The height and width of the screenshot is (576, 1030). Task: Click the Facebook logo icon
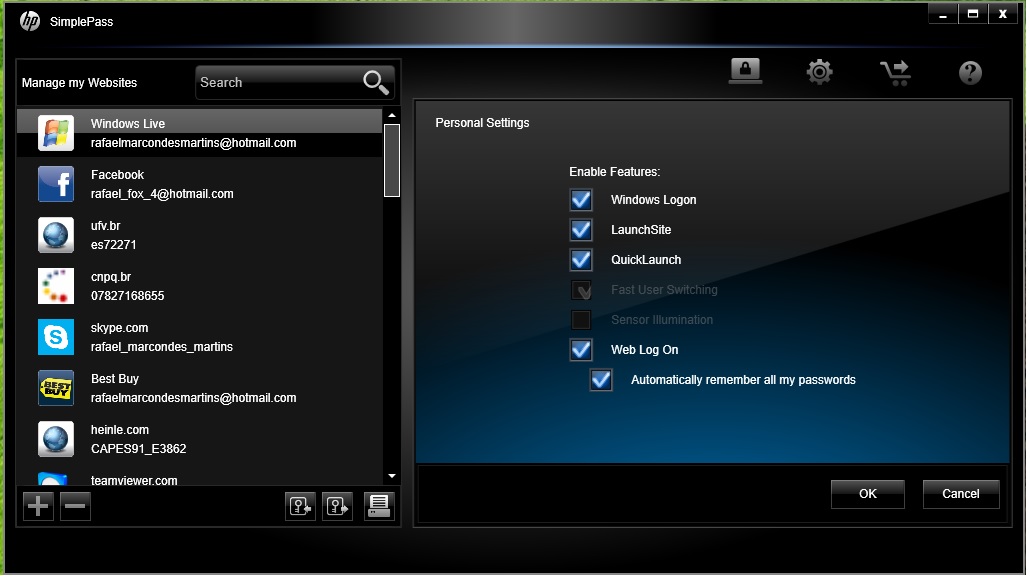pos(56,184)
